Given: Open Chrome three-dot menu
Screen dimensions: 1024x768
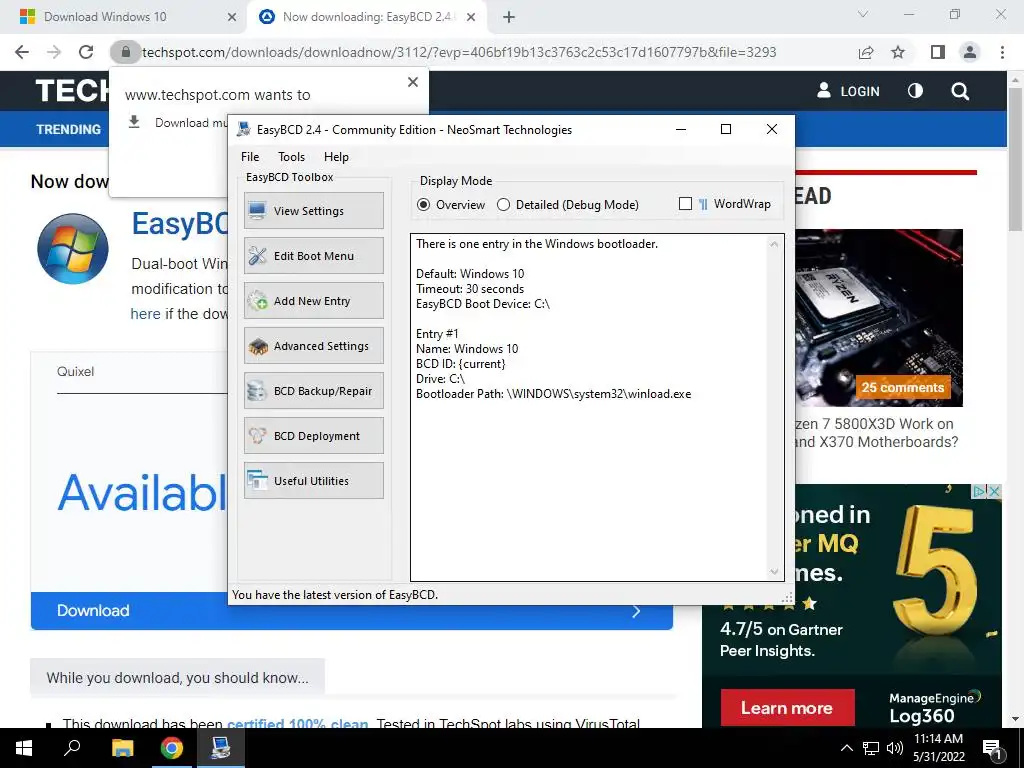Looking at the screenshot, I should pos(1002,52).
